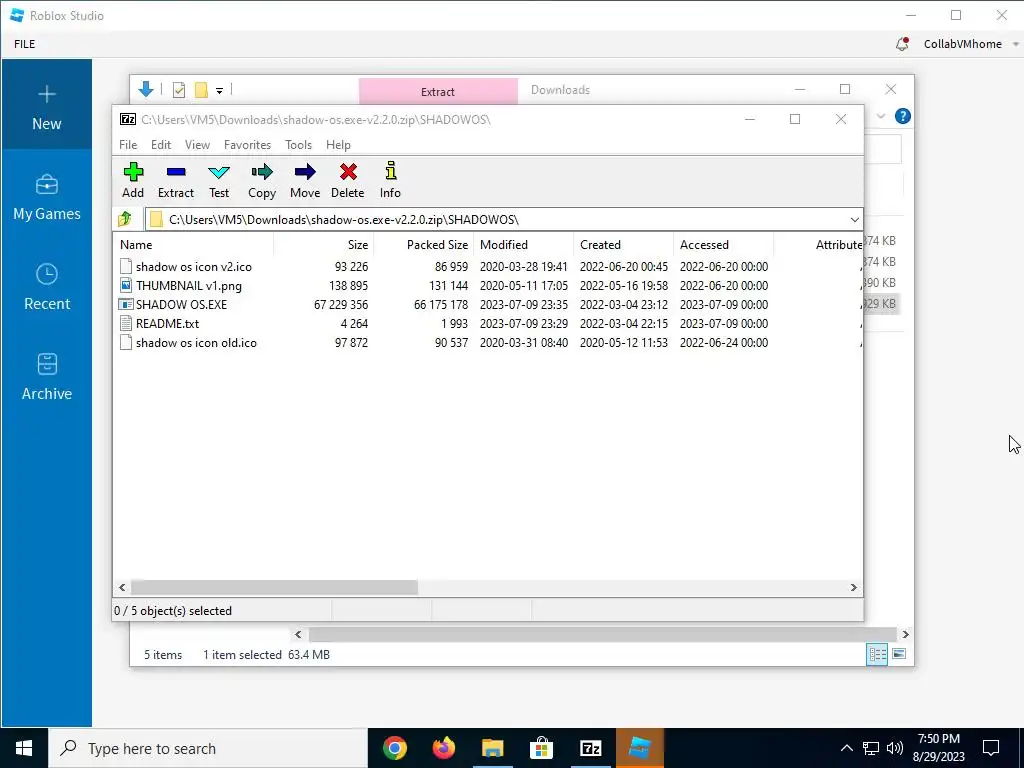
Task: Open the 7-Zip Edit menu
Action: pyautogui.click(x=161, y=145)
